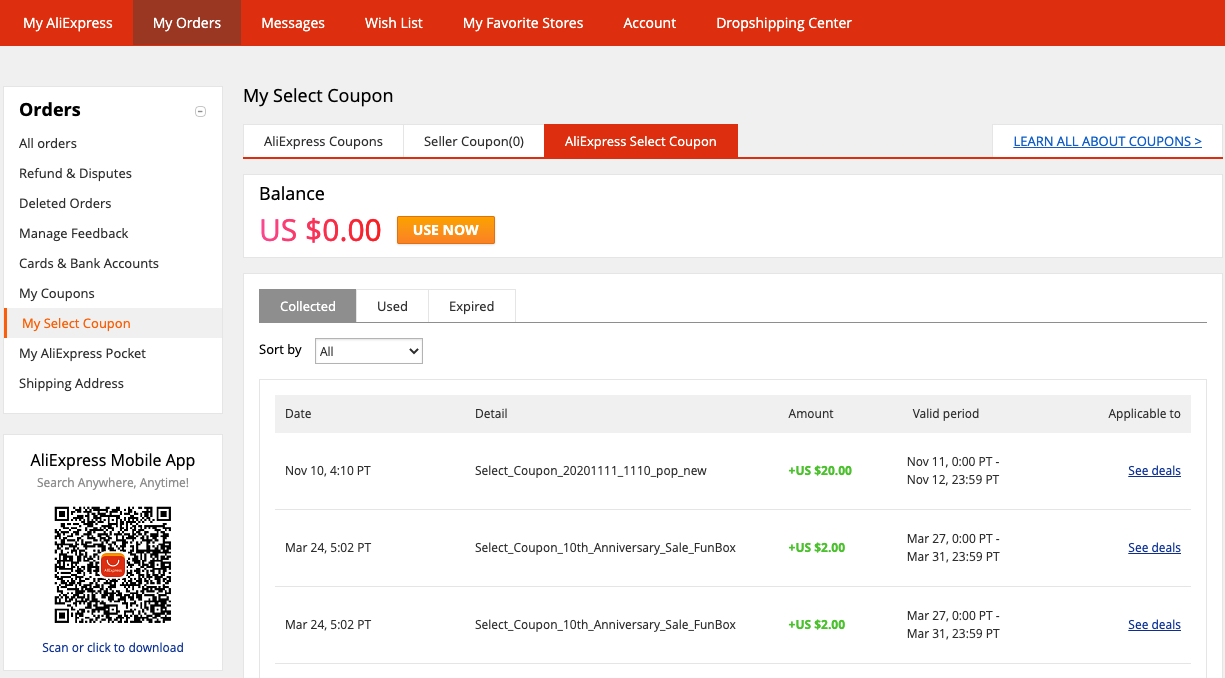Click the Nov 11 - Nov 12 valid period
This screenshot has height=678, width=1225.
[953, 471]
